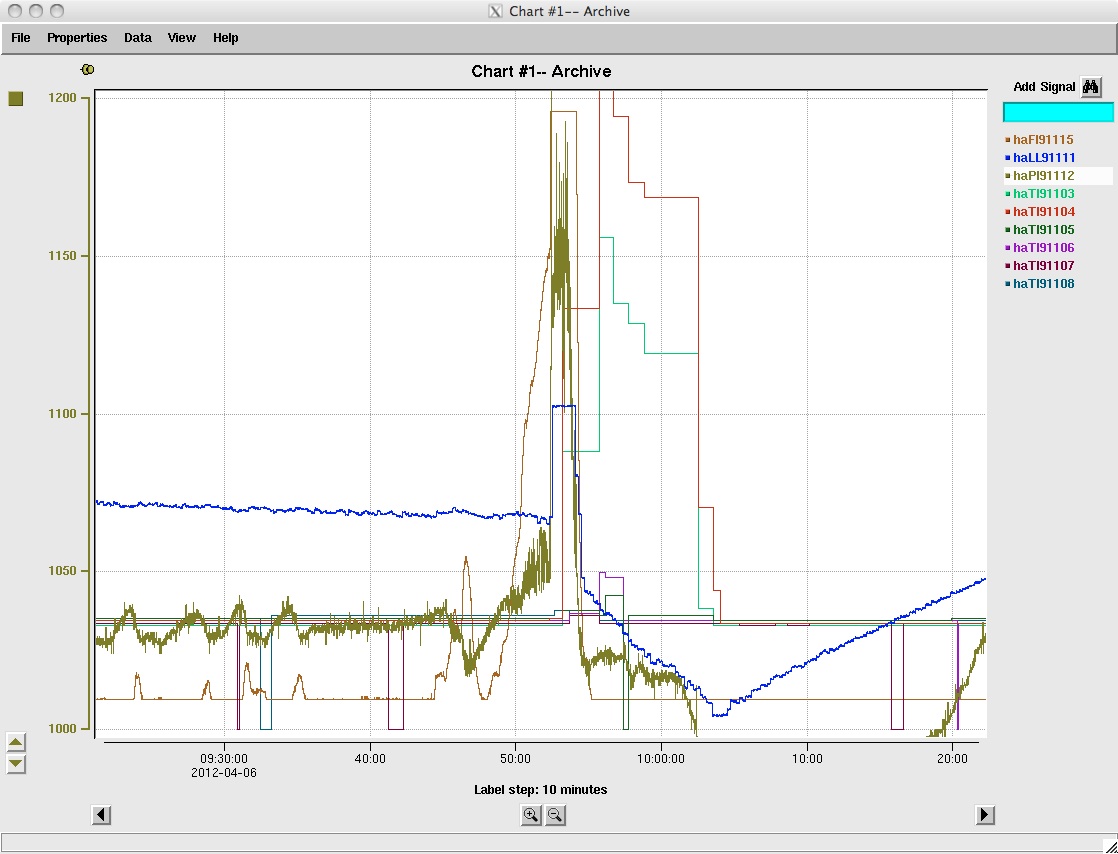Image resolution: width=1118 pixels, height=854 pixels.
Task: Pan time axis left with arrow button
Action: point(101,815)
